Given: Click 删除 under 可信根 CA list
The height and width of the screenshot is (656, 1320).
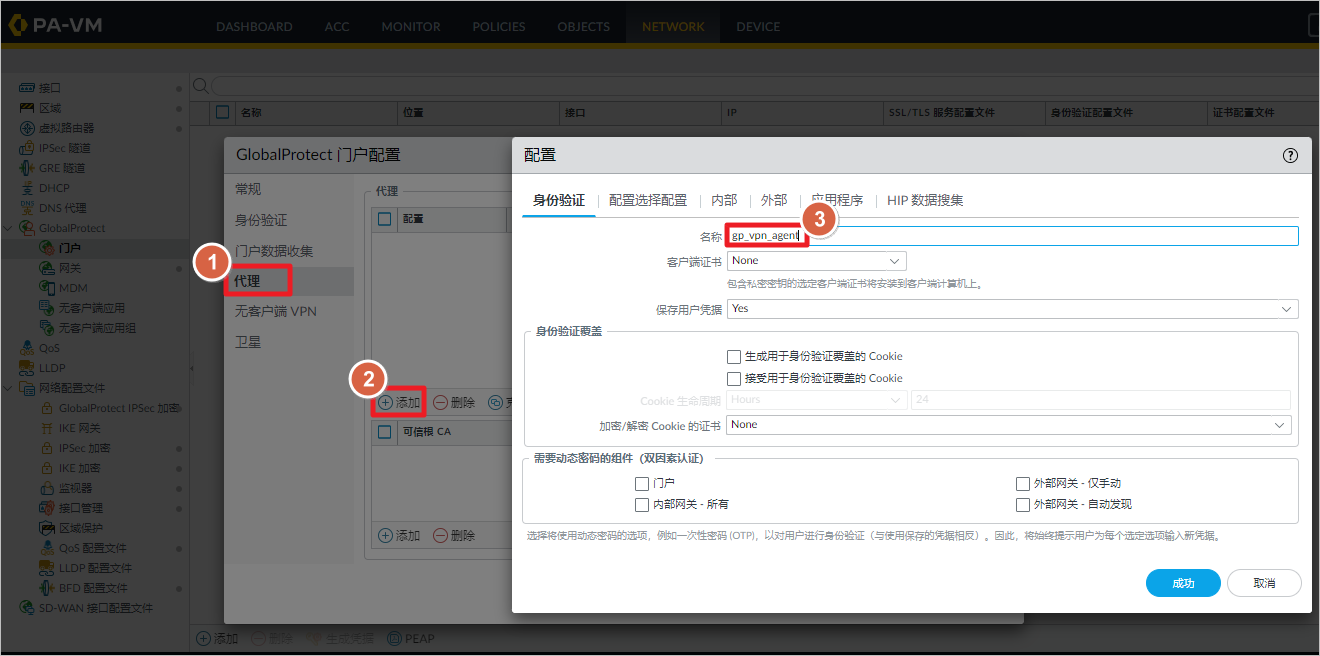Looking at the screenshot, I should click(454, 536).
